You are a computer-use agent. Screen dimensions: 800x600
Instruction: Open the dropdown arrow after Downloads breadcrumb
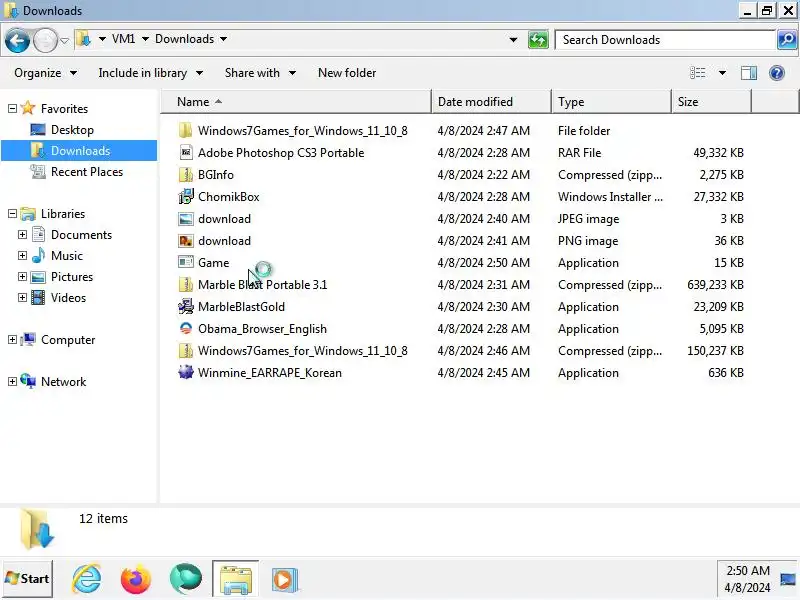pos(223,39)
